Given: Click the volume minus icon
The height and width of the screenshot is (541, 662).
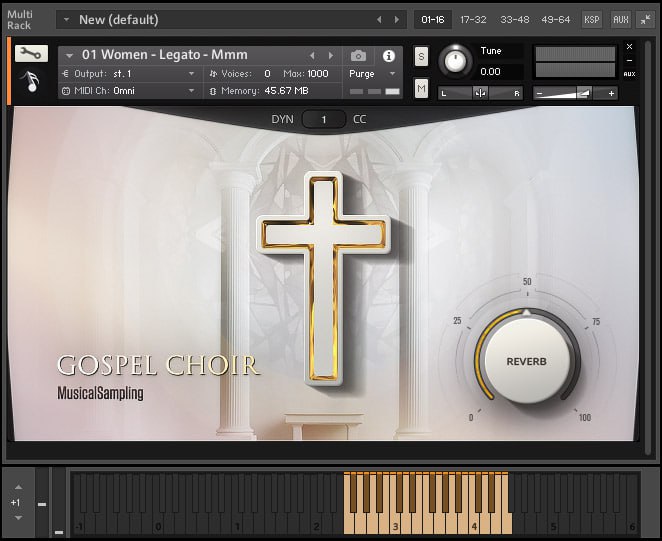Looking at the screenshot, I should pyautogui.click(x=539, y=93).
